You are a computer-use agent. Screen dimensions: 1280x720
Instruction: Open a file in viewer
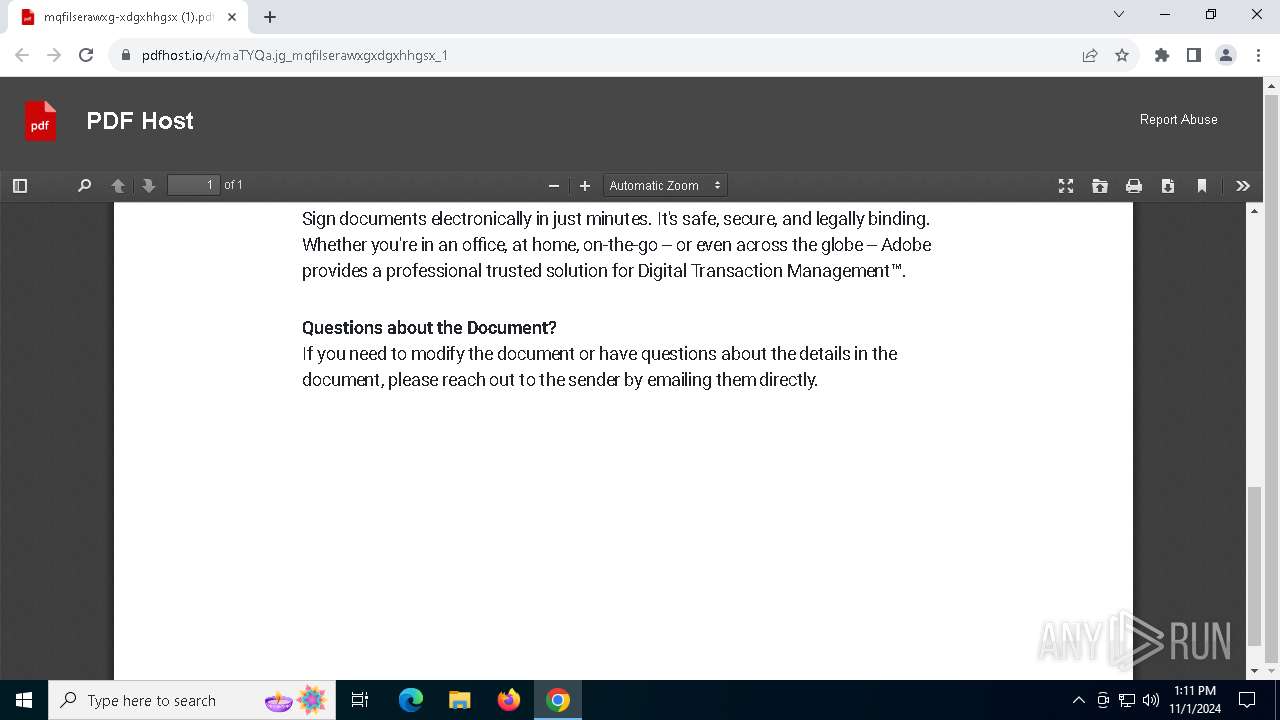coord(1100,186)
